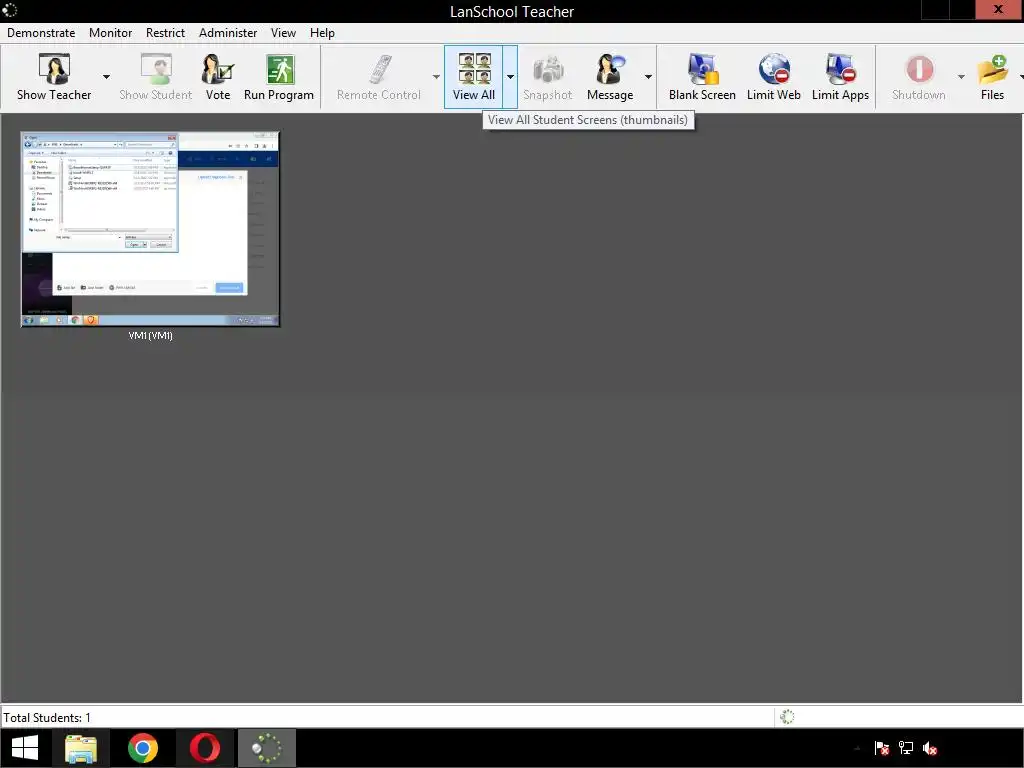Viewport: 1024px width, 768px height.
Task: Click the VM1 (VM1) student label
Action: 151,336
